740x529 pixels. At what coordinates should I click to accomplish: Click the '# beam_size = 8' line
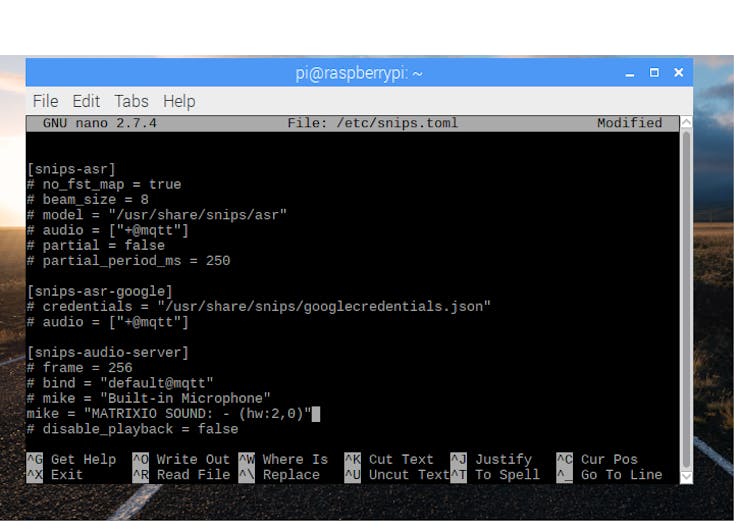click(x=88, y=200)
